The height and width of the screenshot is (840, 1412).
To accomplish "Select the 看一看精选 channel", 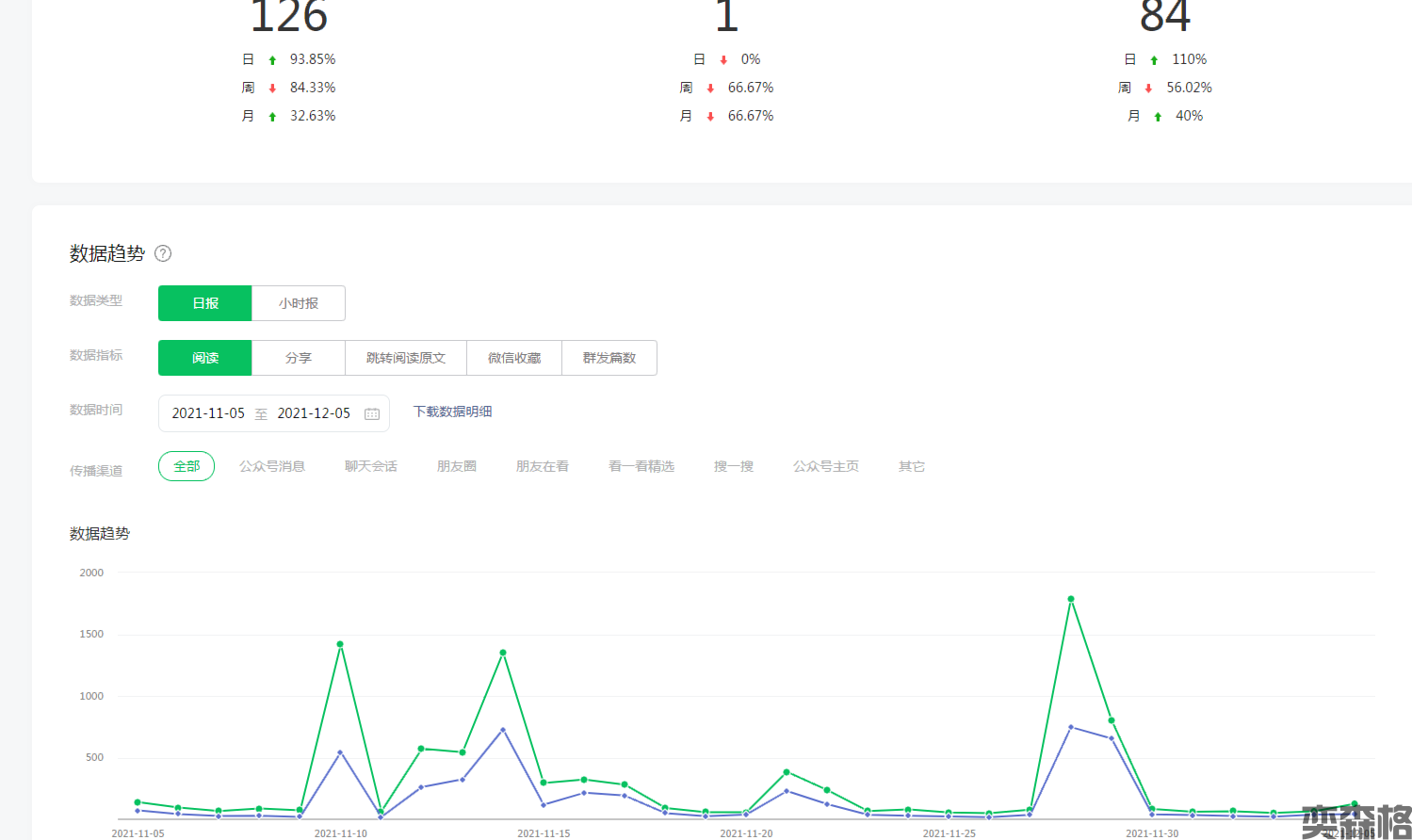I will pyautogui.click(x=641, y=466).
